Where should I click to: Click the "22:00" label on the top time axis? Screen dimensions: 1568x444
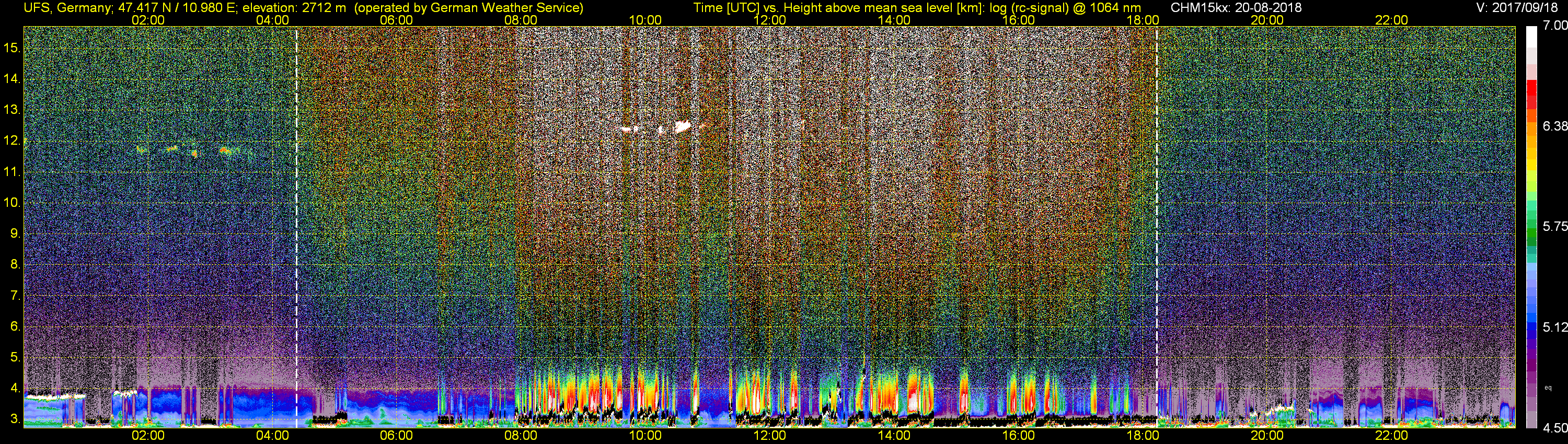[x=1391, y=20]
